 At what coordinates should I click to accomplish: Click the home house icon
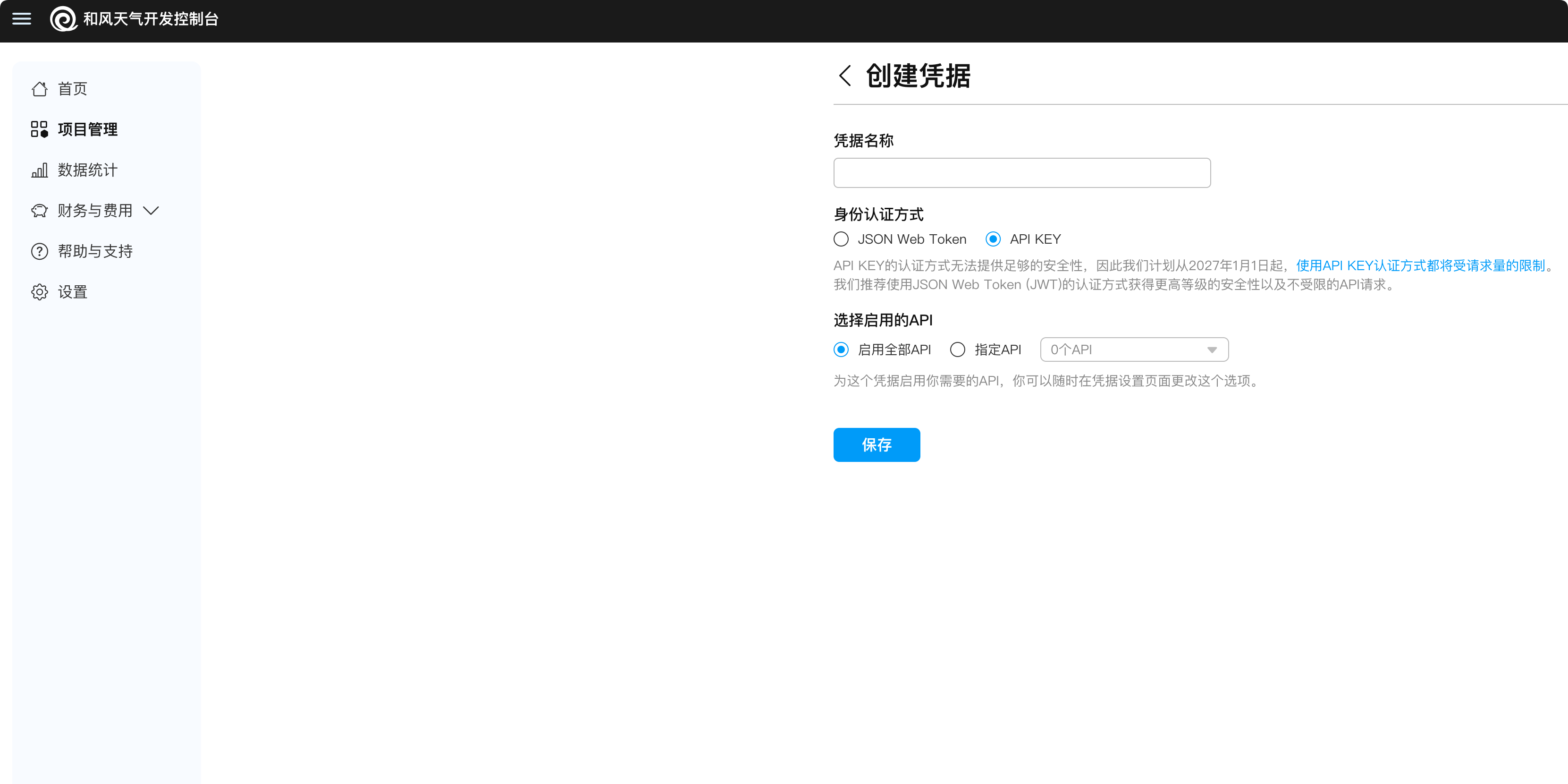coord(40,89)
